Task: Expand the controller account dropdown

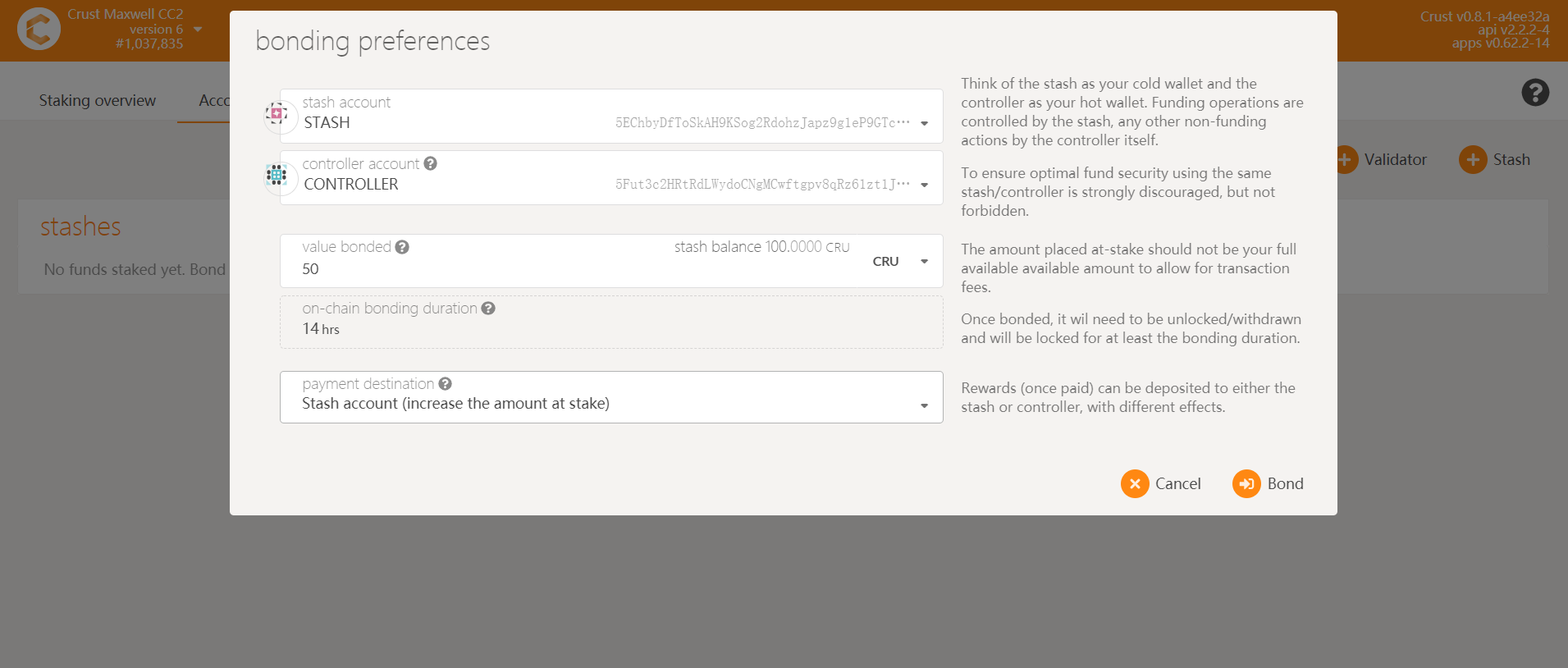Action: coord(925,185)
